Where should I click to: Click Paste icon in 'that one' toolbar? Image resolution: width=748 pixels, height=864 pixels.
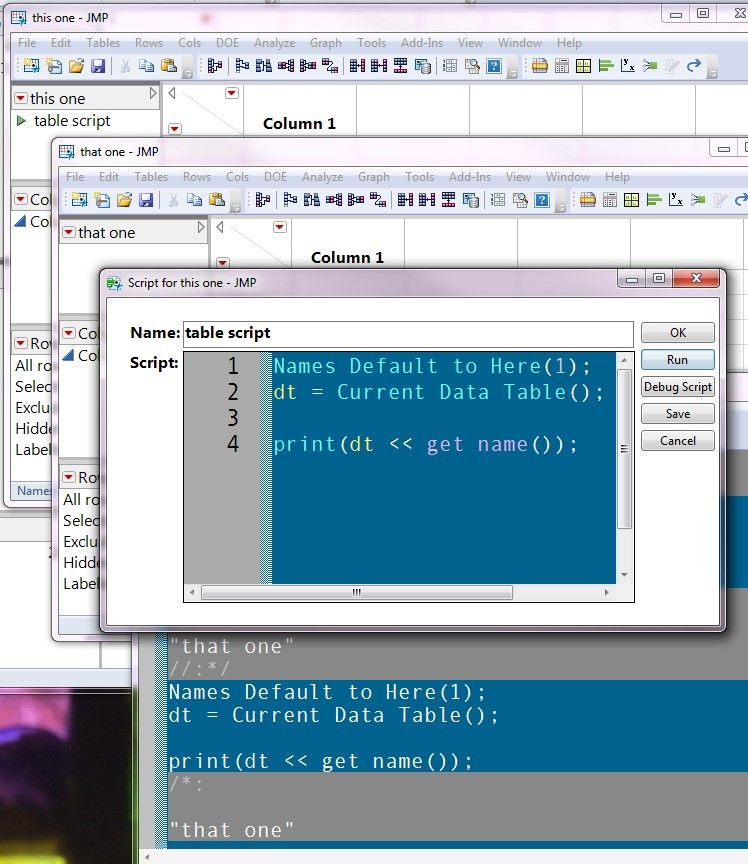[217, 200]
